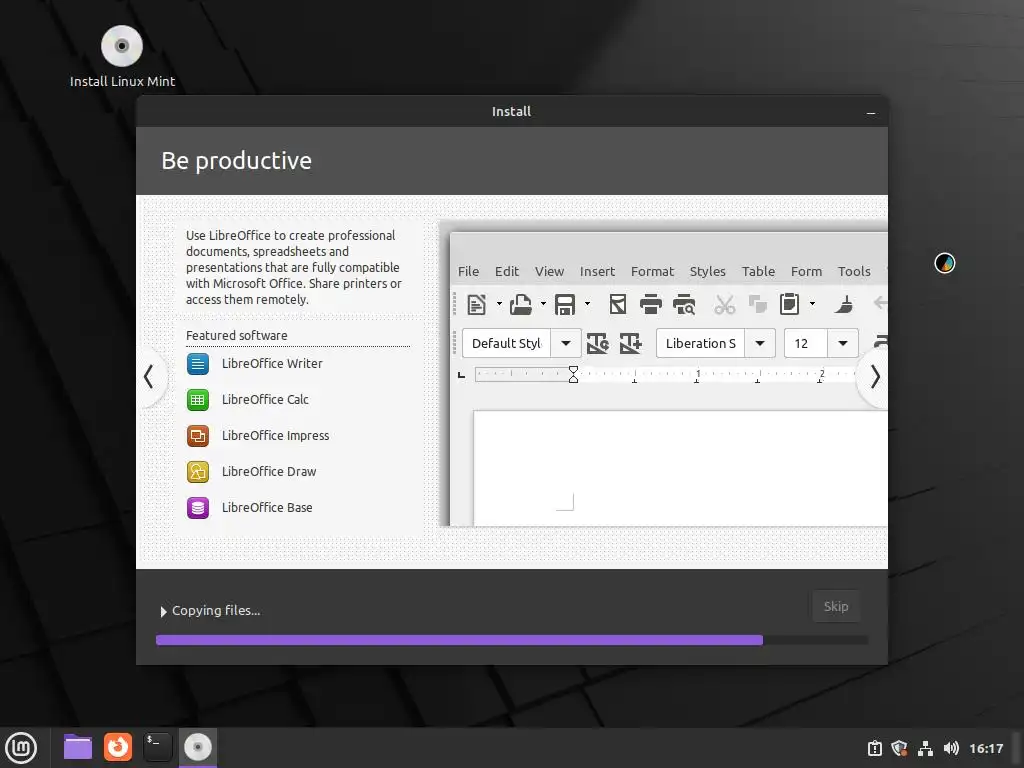
Task: Click the Export as PDF icon
Action: 618,304
